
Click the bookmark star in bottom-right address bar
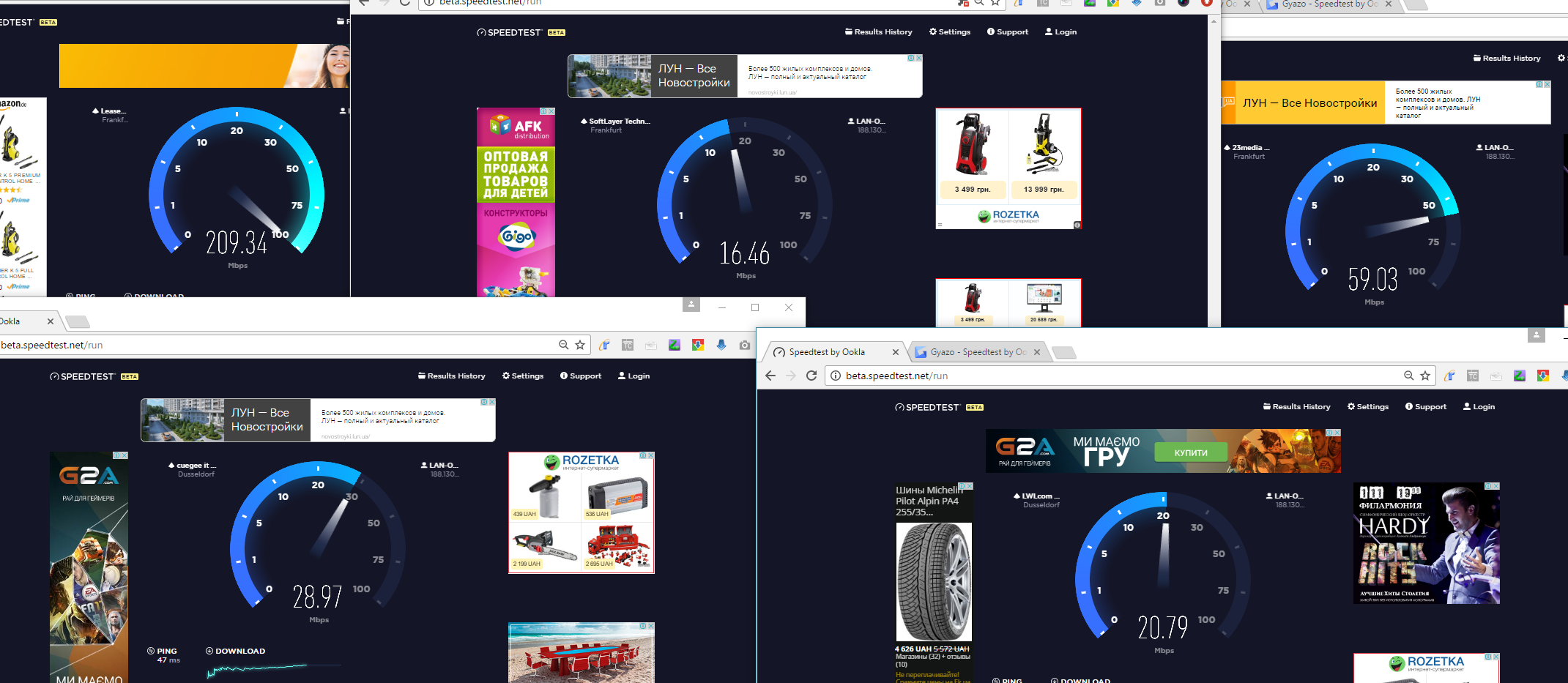click(x=1425, y=376)
